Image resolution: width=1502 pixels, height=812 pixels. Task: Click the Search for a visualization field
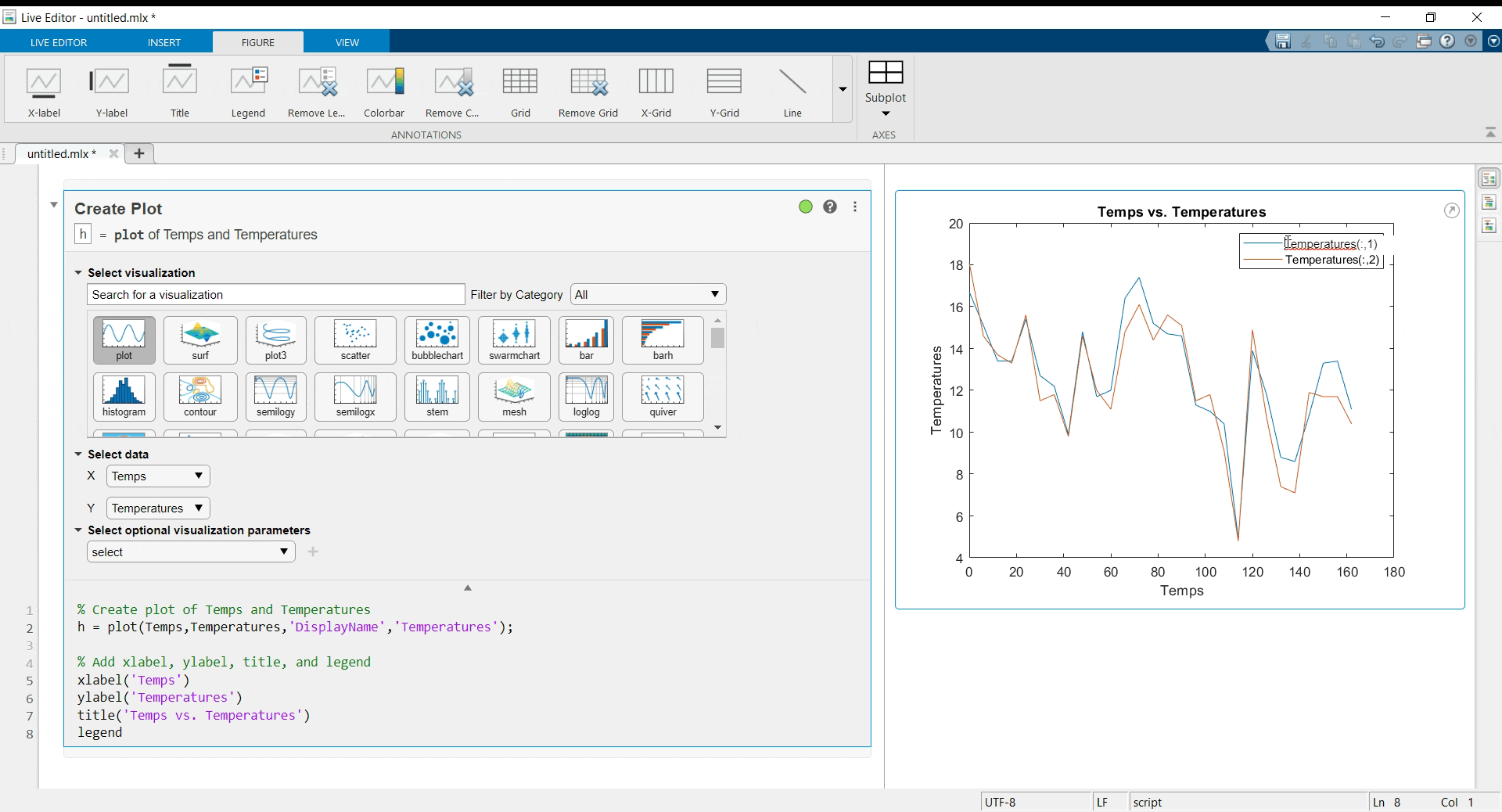[x=276, y=294]
